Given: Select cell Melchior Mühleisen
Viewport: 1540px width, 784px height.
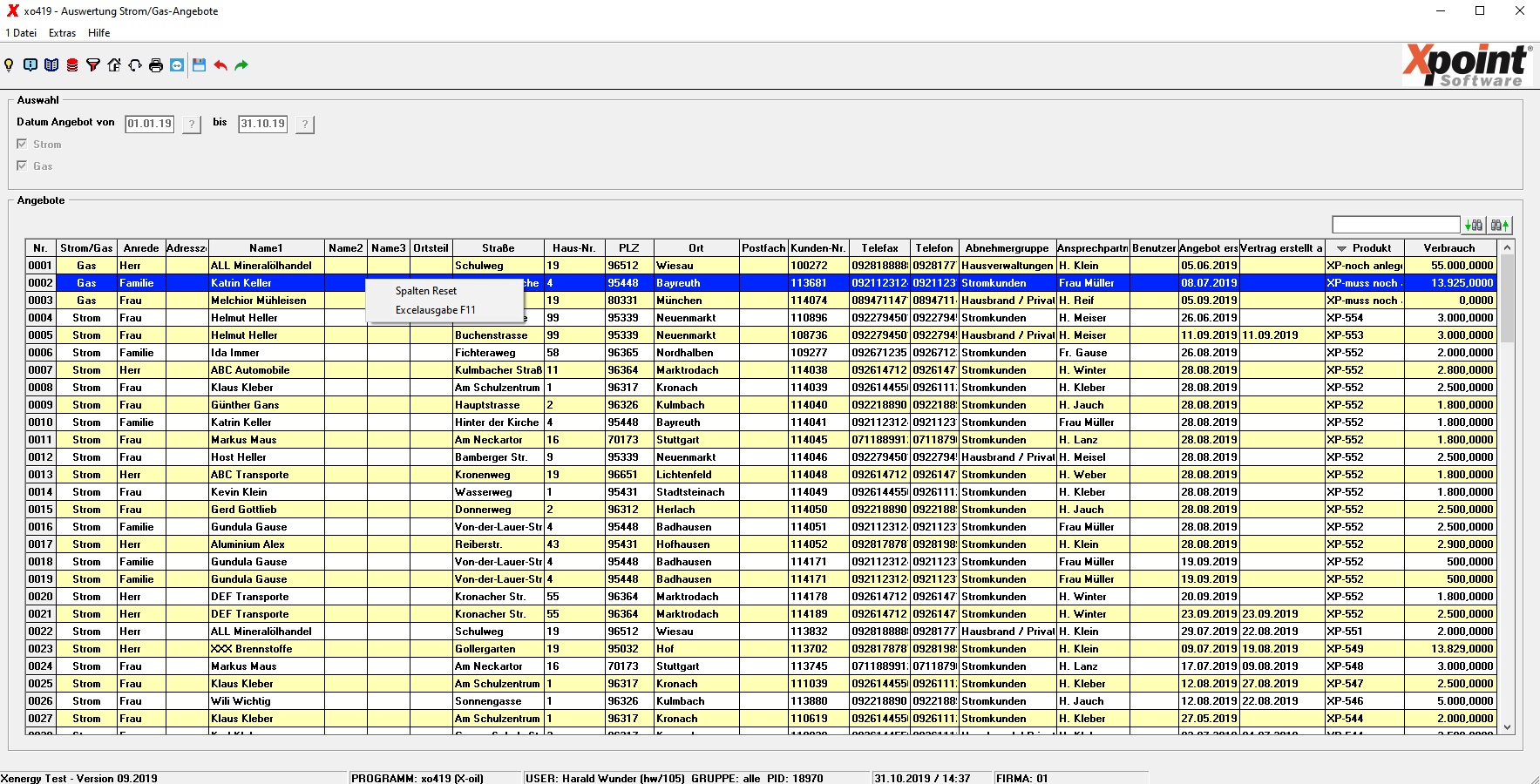Looking at the screenshot, I should [x=266, y=301].
